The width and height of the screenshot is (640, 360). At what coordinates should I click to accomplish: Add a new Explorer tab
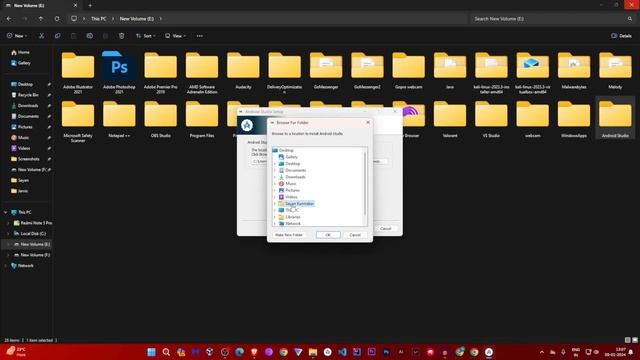point(90,6)
